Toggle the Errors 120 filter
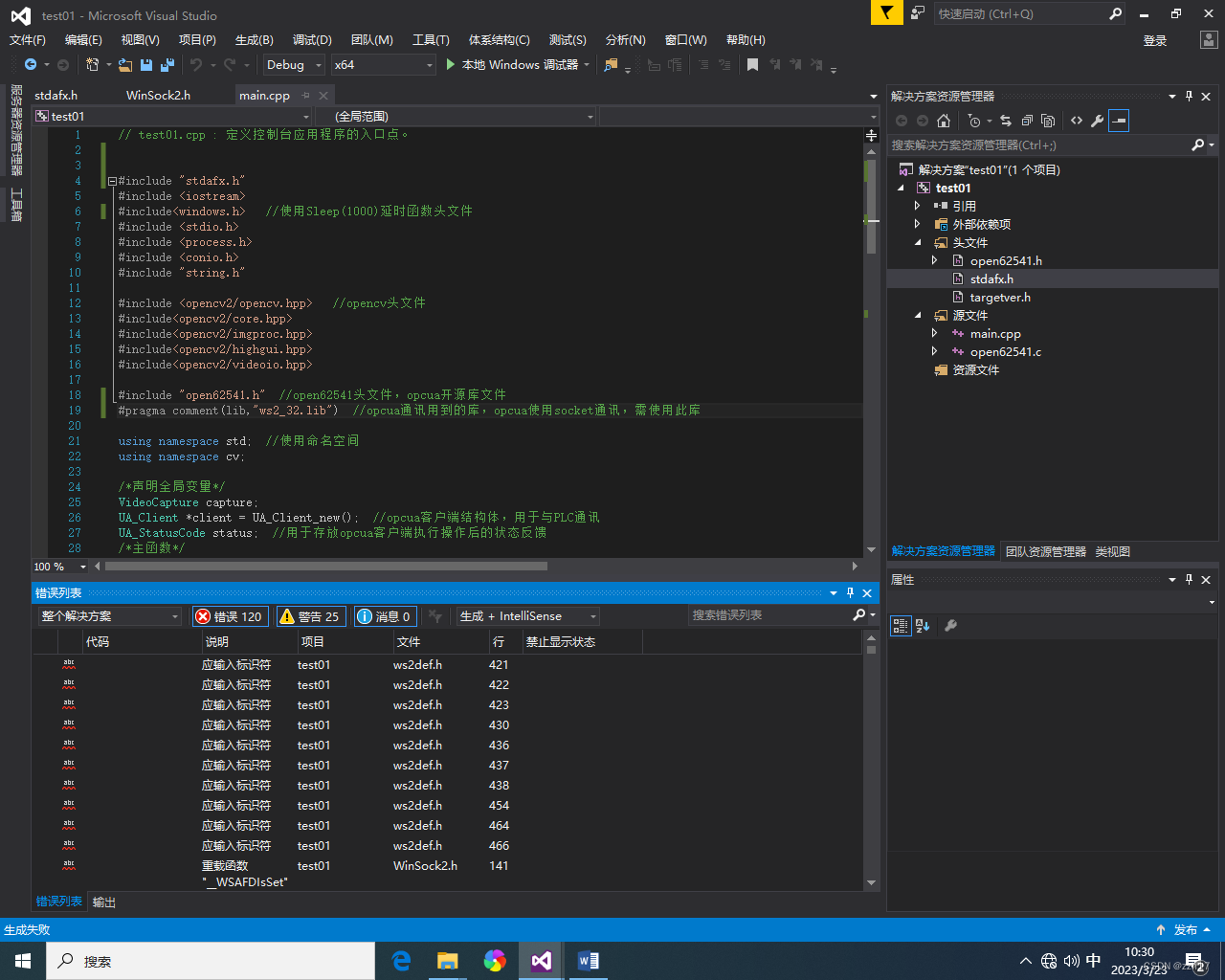Image resolution: width=1225 pixels, height=980 pixels. tap(230, 616)
